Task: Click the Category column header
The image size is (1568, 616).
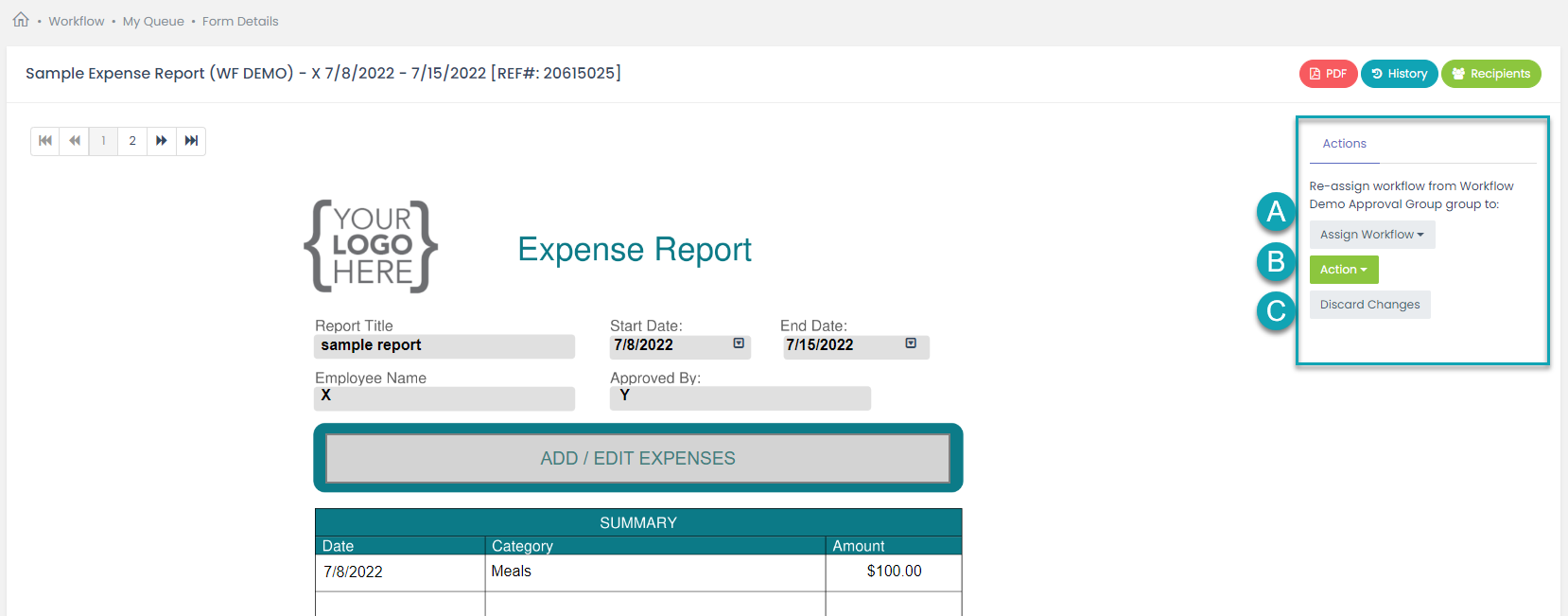Action: click(x=655, y=546)
